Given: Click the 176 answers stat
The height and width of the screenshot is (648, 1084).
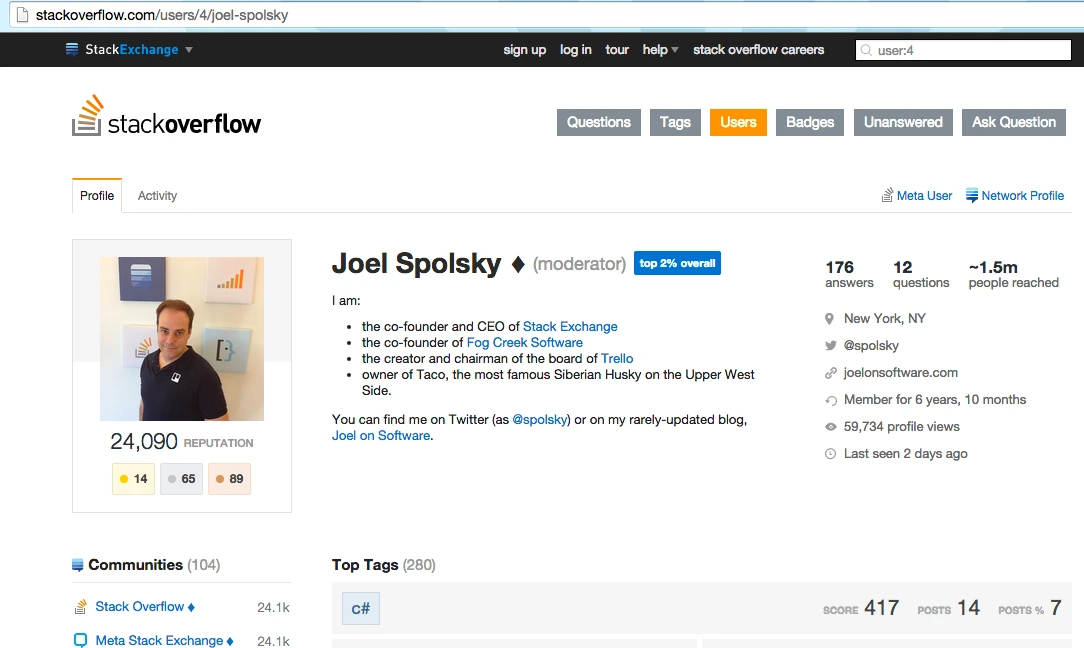Looking at the screenshot, I should click(x=849, y=274).
